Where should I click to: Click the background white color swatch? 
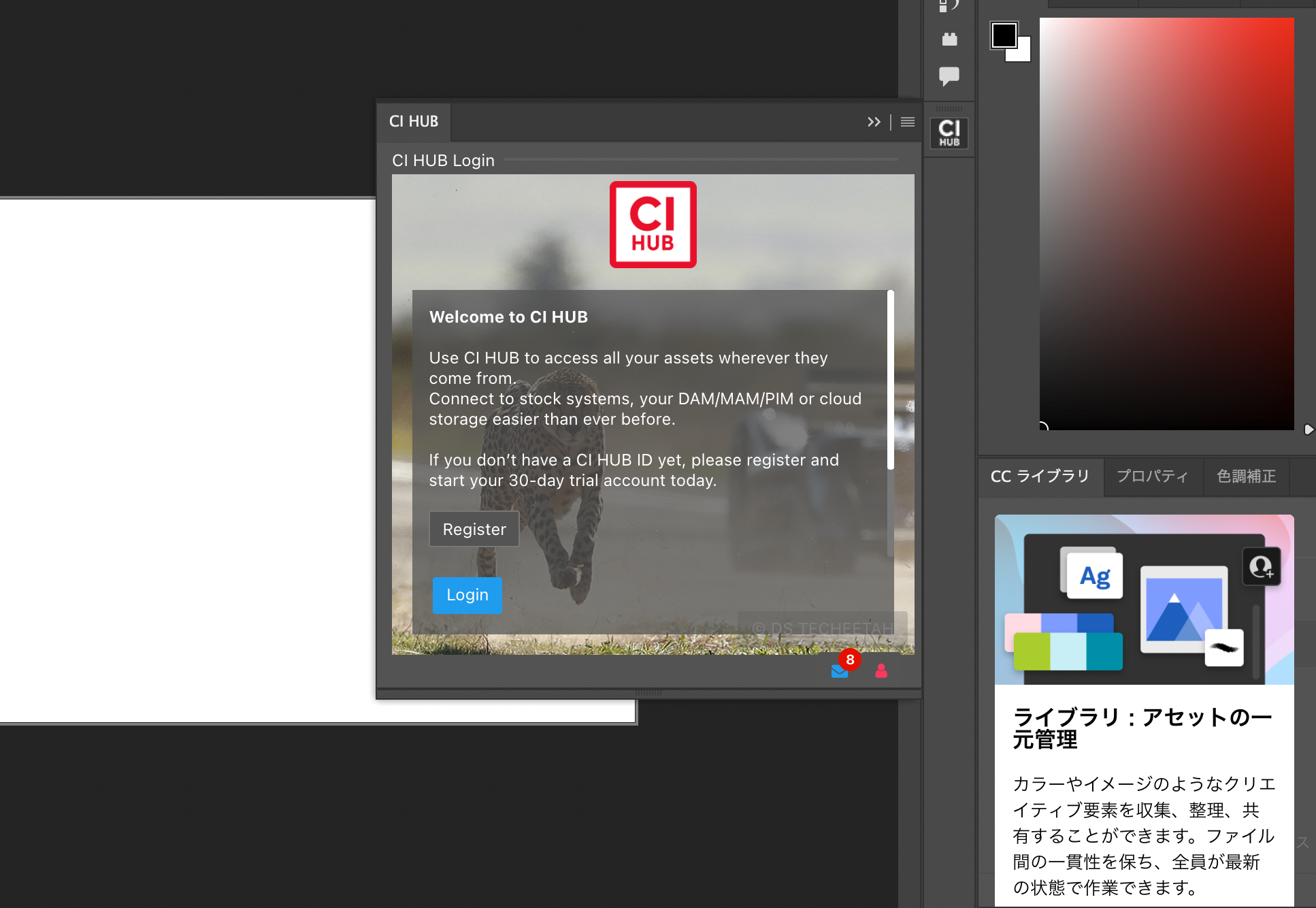1023,54
